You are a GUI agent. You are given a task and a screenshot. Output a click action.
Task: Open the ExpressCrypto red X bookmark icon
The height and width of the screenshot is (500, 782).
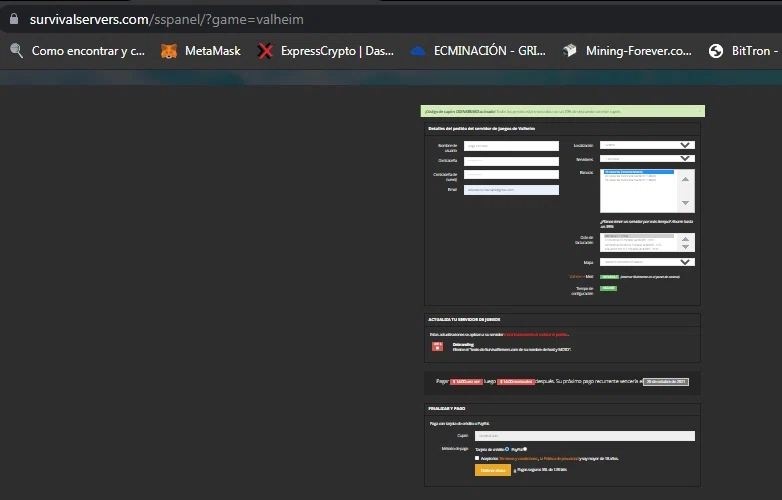pyautogui.click(x=265, y=51)
